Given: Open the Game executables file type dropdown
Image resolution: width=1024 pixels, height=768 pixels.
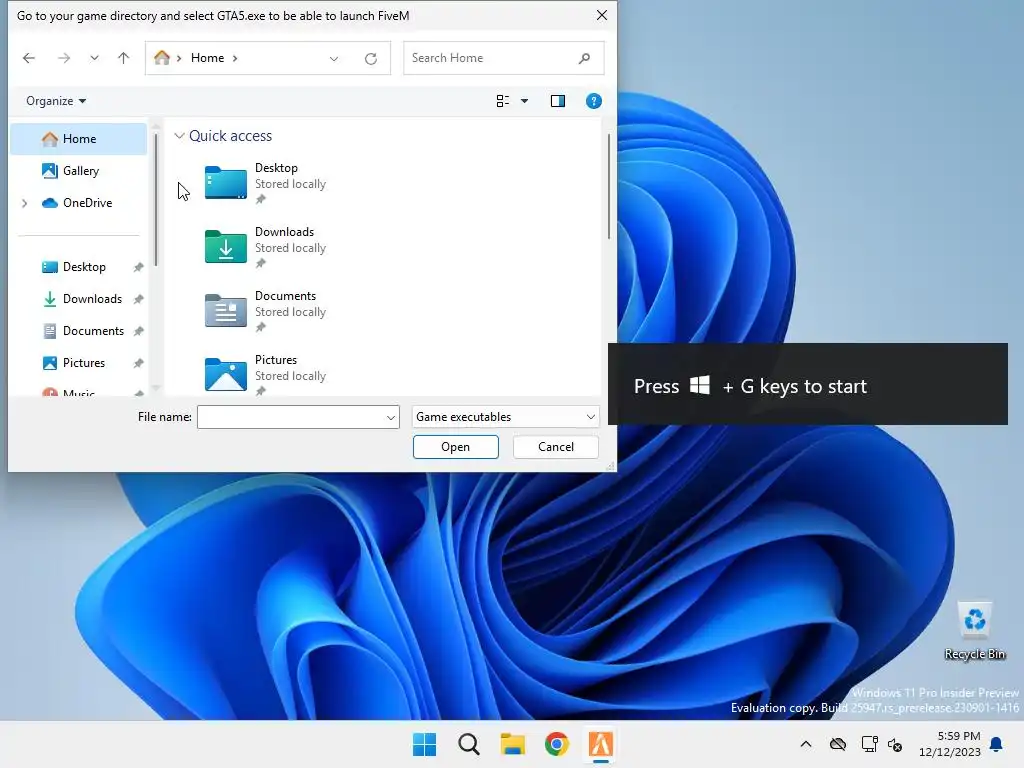Looking at the screenshot, I should point(505,417).
